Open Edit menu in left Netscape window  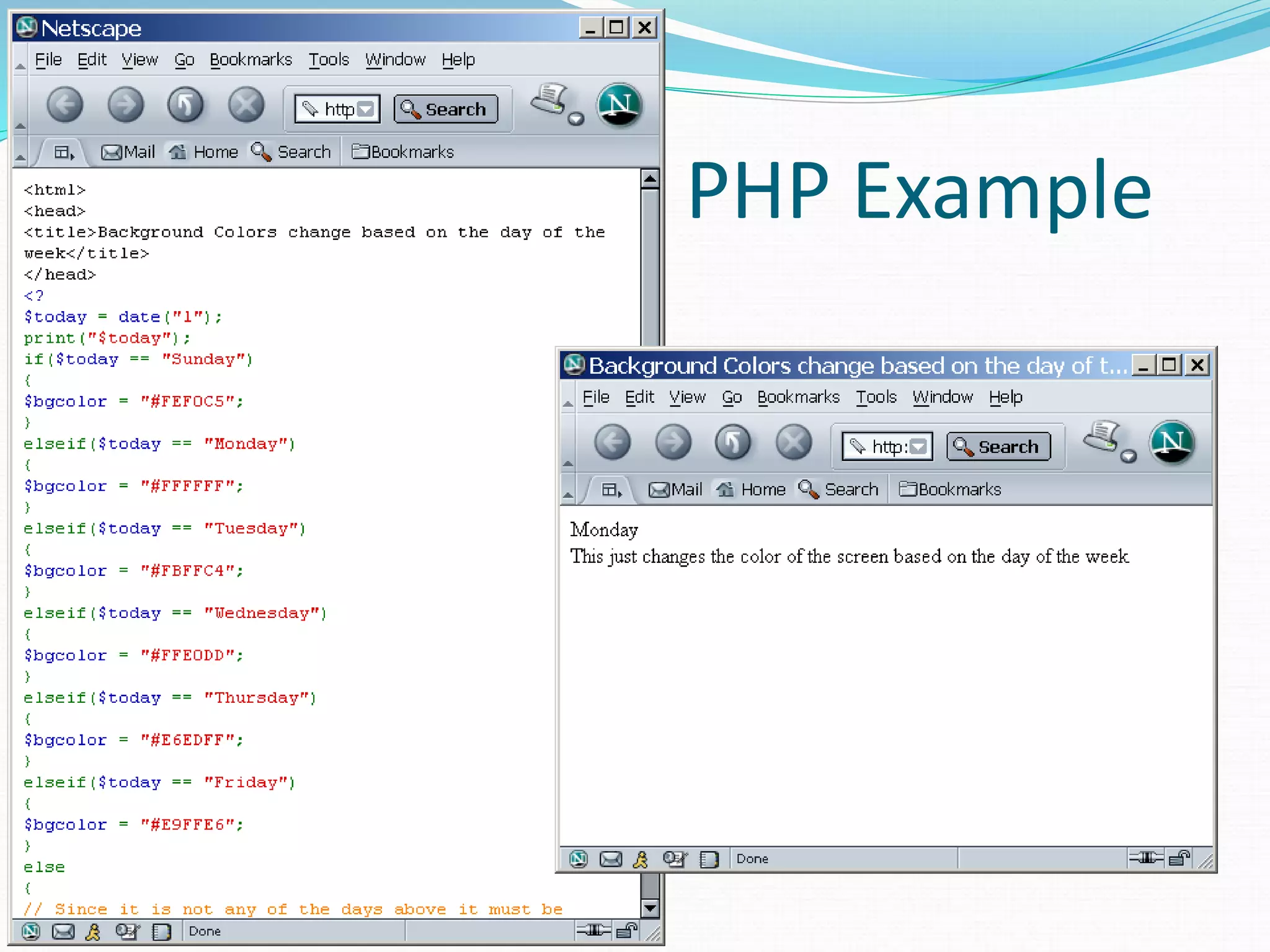[x=92, y=60]
